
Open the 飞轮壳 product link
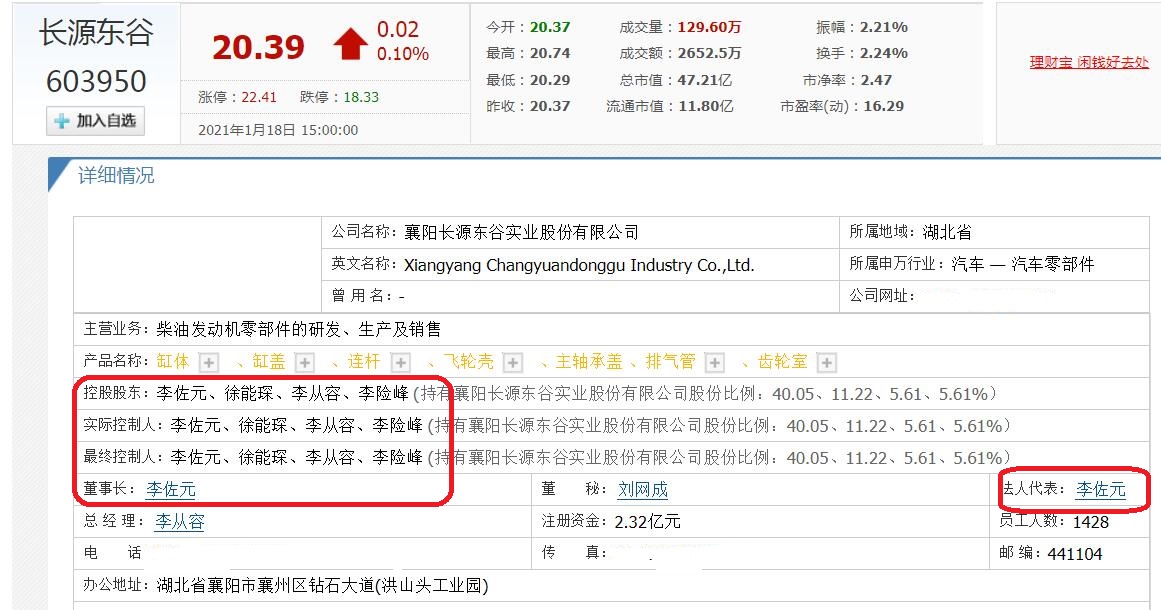pyautogui.click(x=469, y=361)
